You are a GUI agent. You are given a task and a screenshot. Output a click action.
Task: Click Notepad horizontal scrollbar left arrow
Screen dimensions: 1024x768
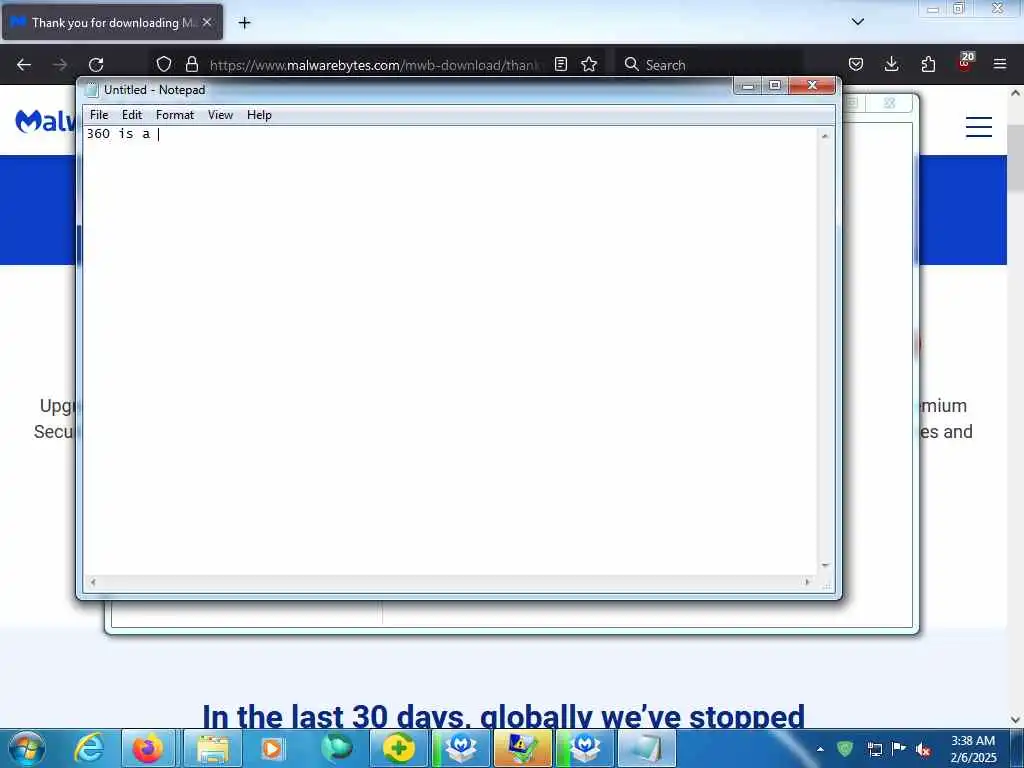coord(93,582)
